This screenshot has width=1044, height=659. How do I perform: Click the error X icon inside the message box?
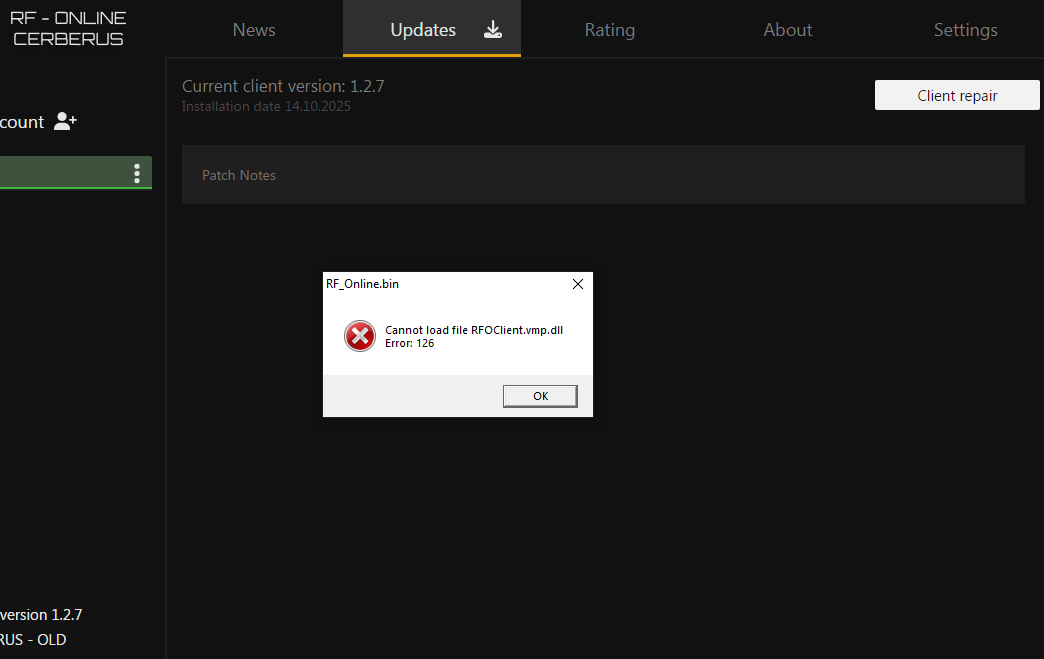(x=359, y=336)
